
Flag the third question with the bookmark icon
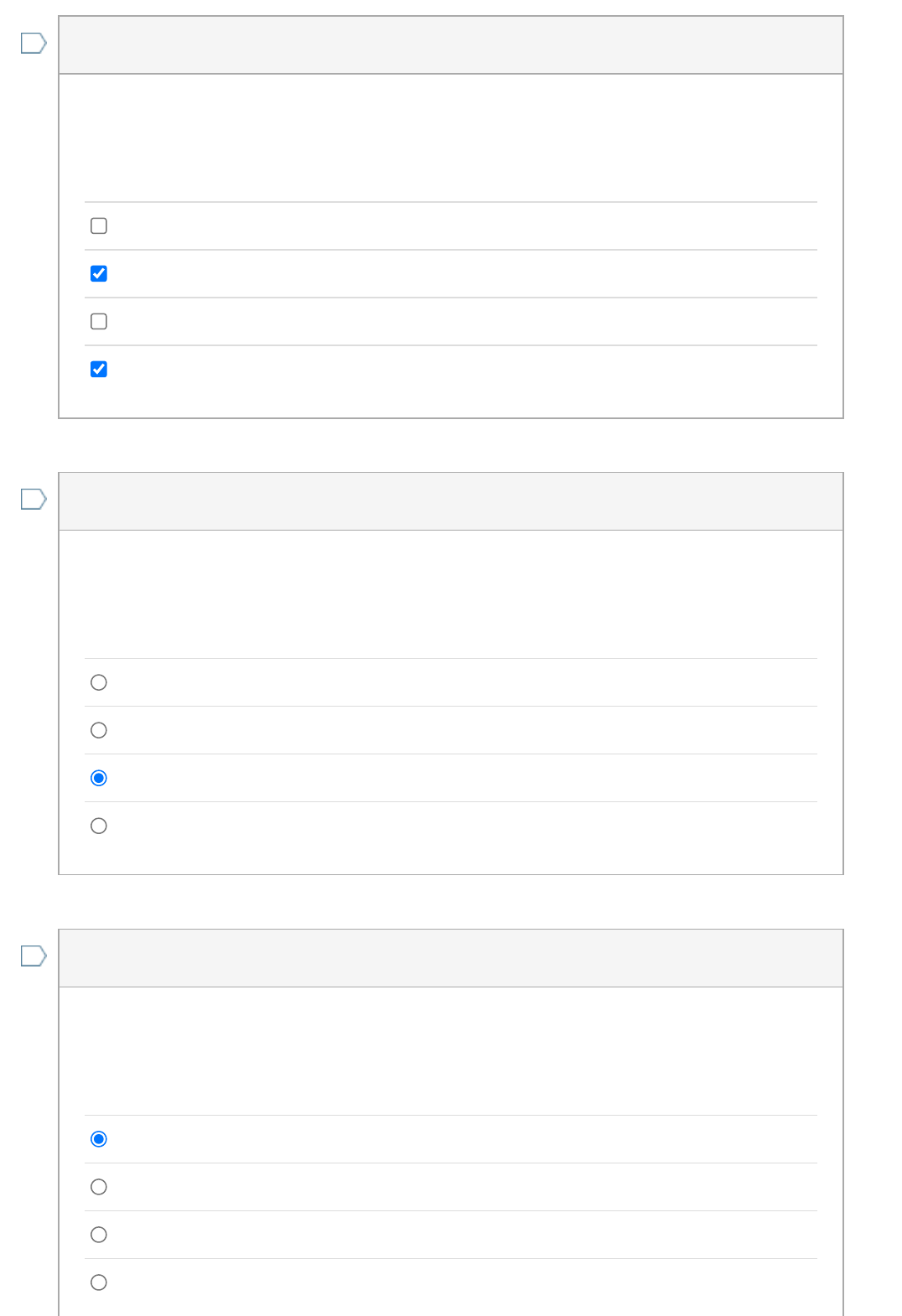point(34,956)
